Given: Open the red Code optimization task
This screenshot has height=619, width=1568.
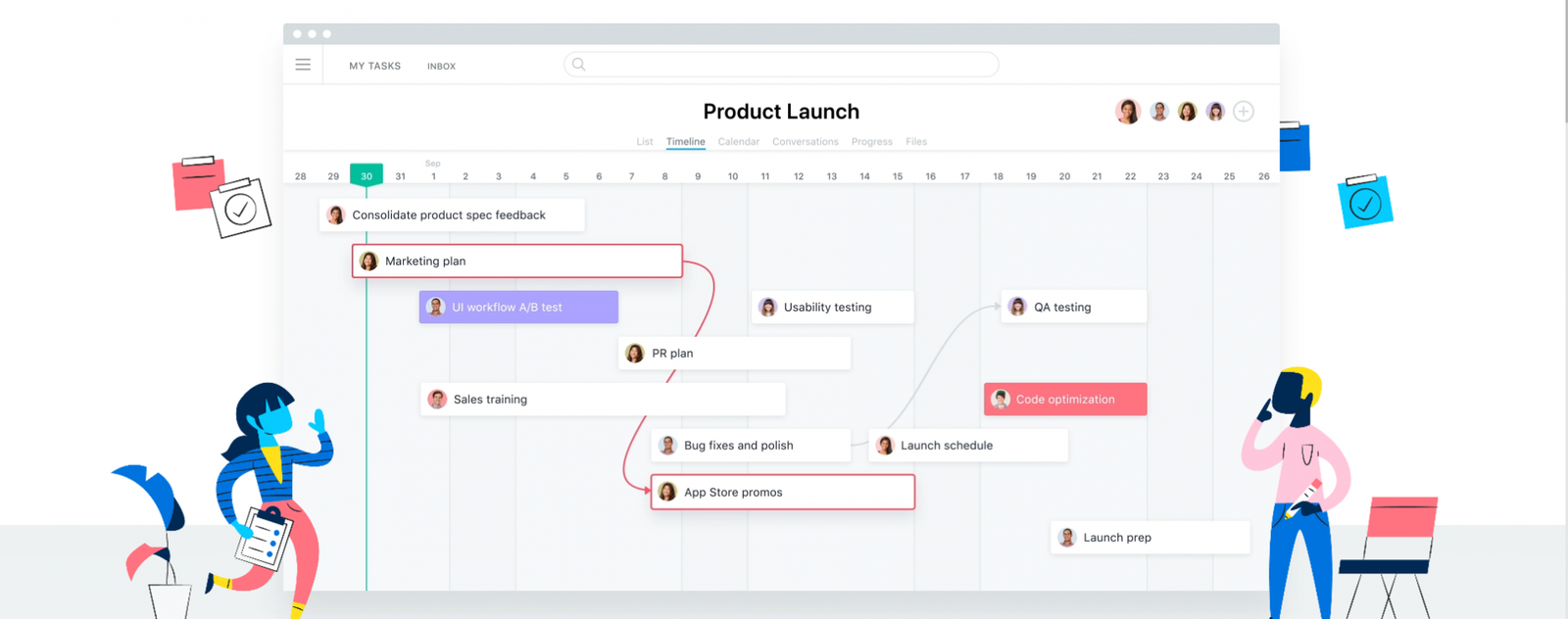Looking at the screenshot, I should [1065, 400].
